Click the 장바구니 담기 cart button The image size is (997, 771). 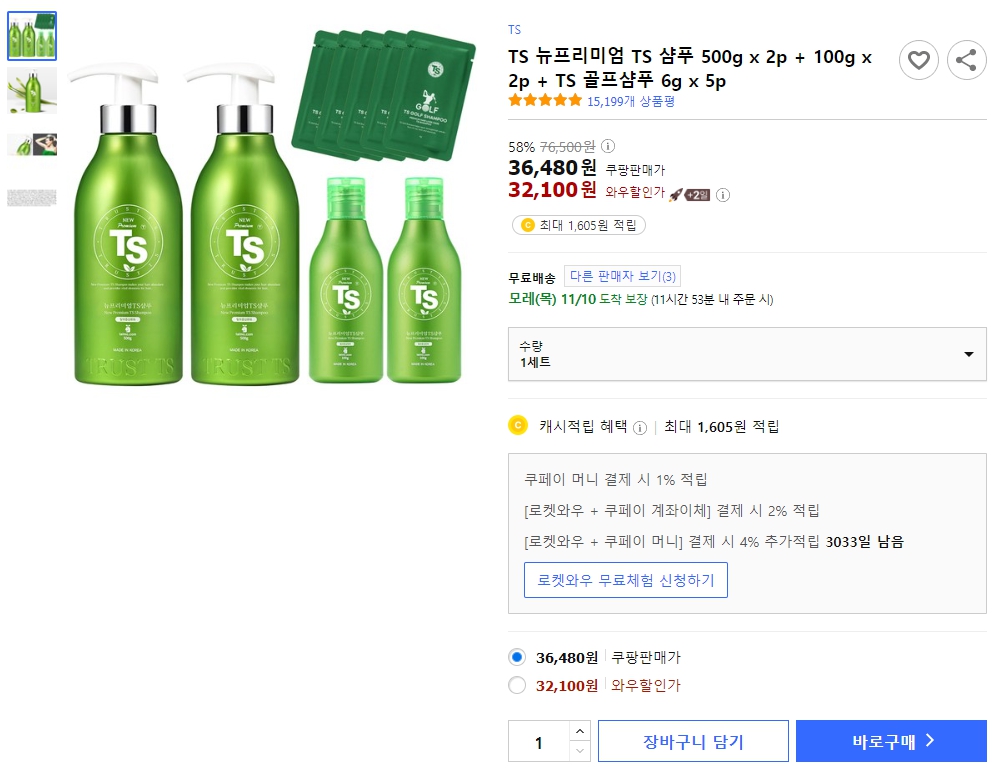click(696, 740)
